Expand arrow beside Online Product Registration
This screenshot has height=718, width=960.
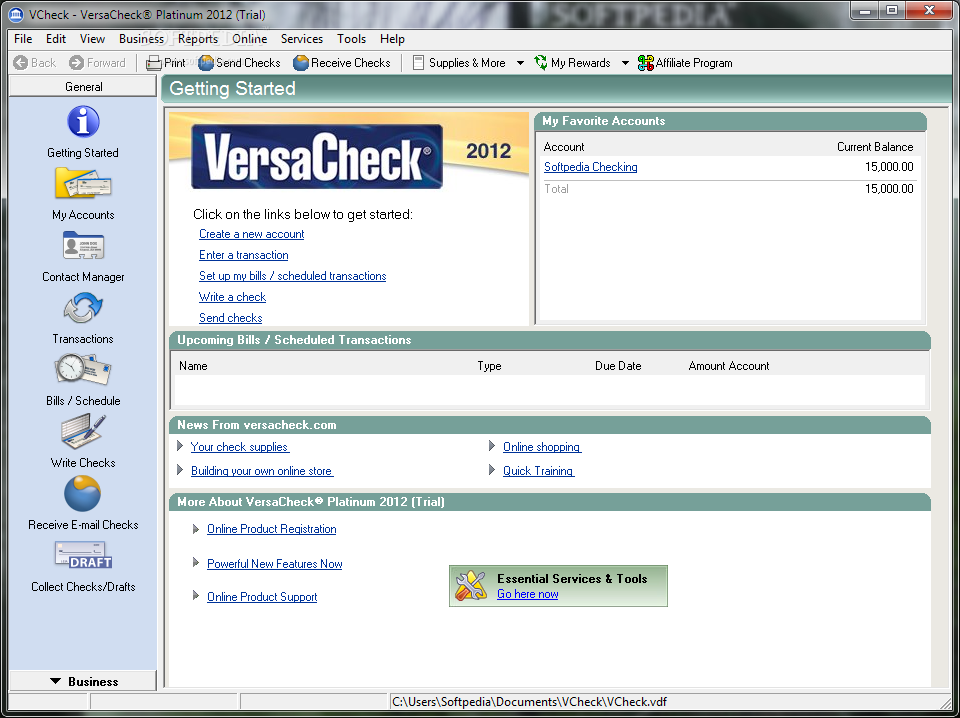(196, 528)
